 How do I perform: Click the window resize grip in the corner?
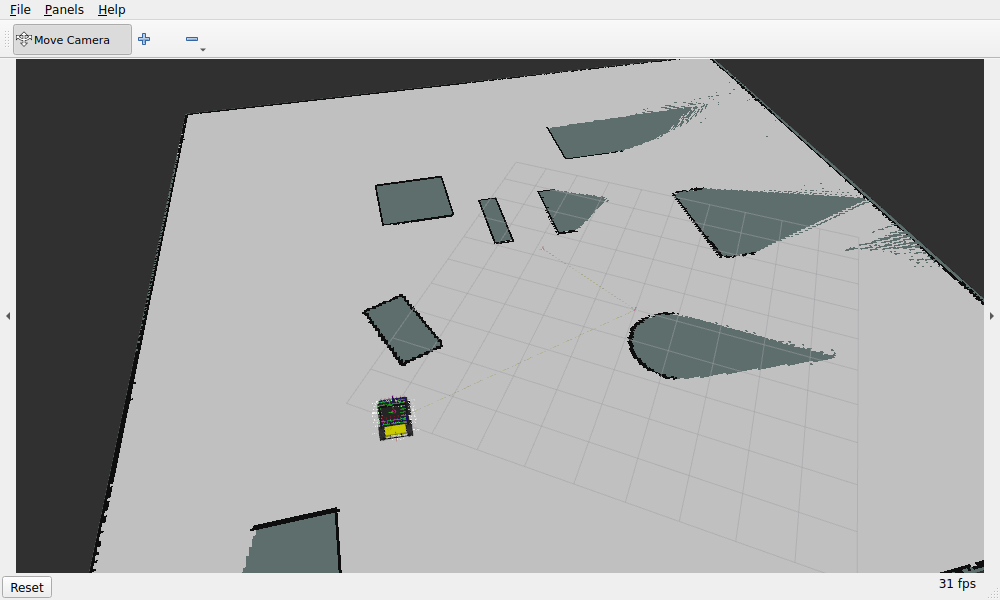click(x=994, y=594)
